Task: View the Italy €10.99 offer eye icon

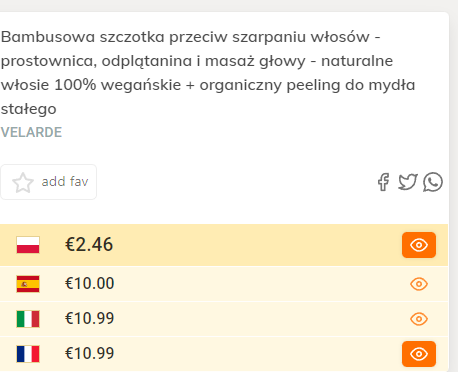Action: point(419,319)
